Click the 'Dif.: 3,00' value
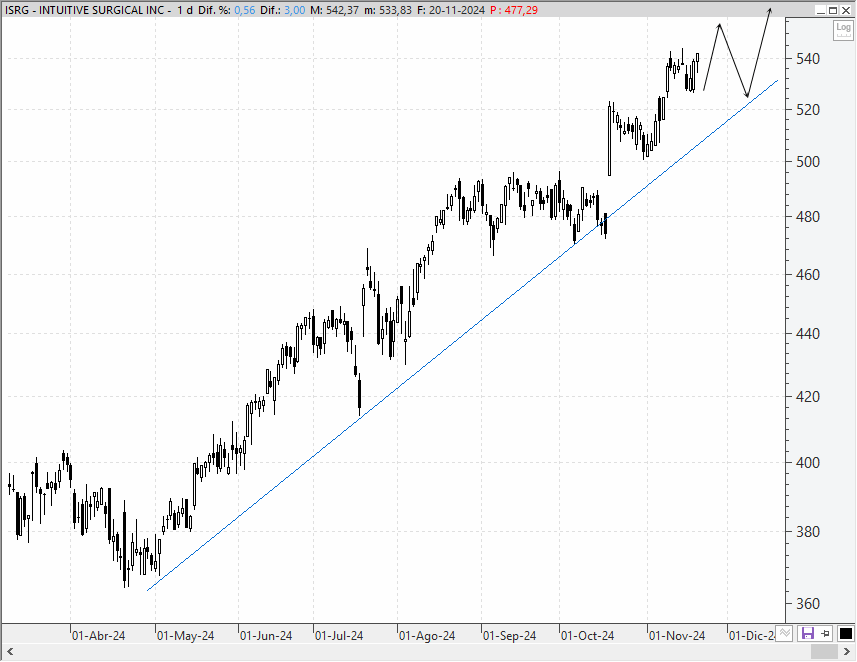 [283, 10]
